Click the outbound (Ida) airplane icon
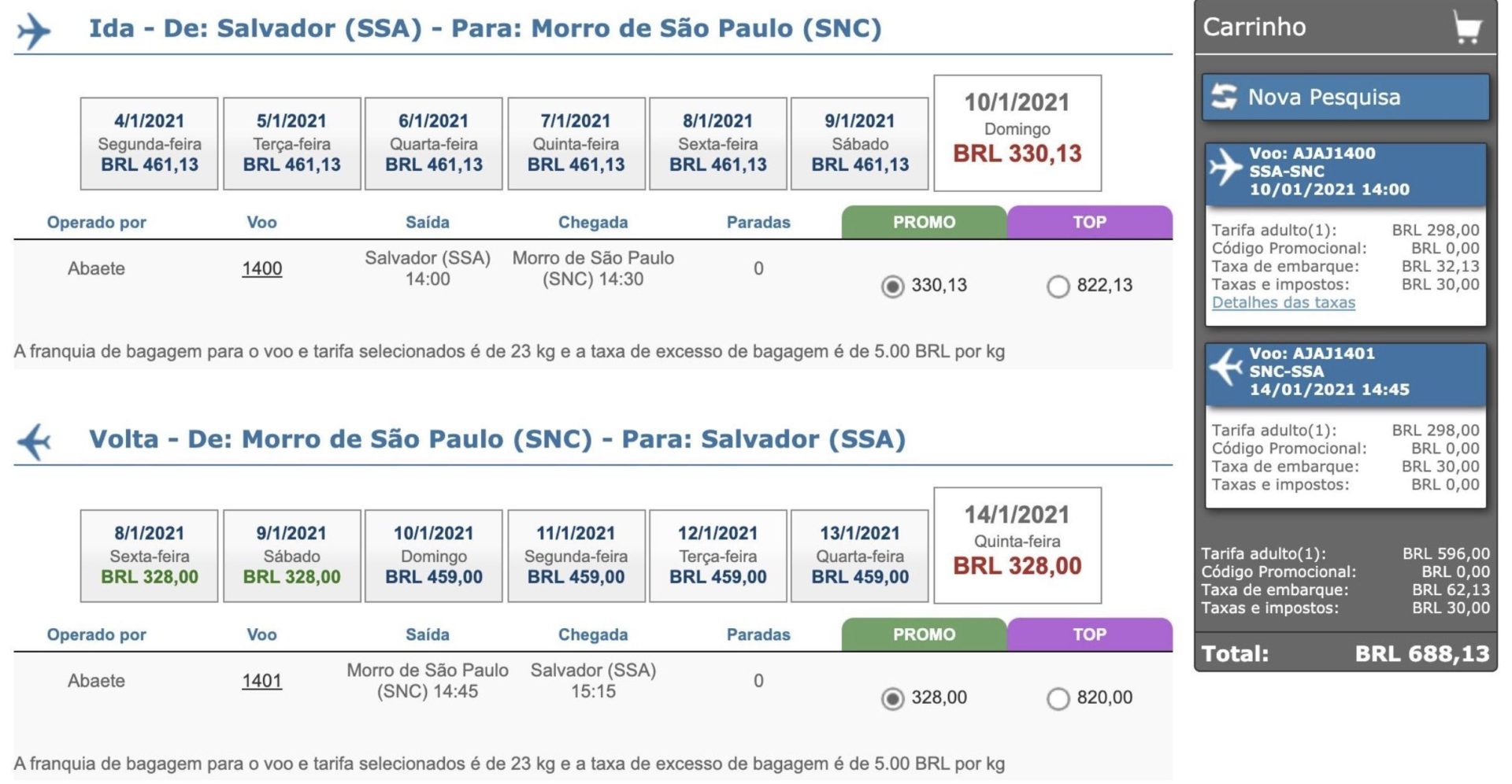Screen dimensions: 1512x784 33,31
